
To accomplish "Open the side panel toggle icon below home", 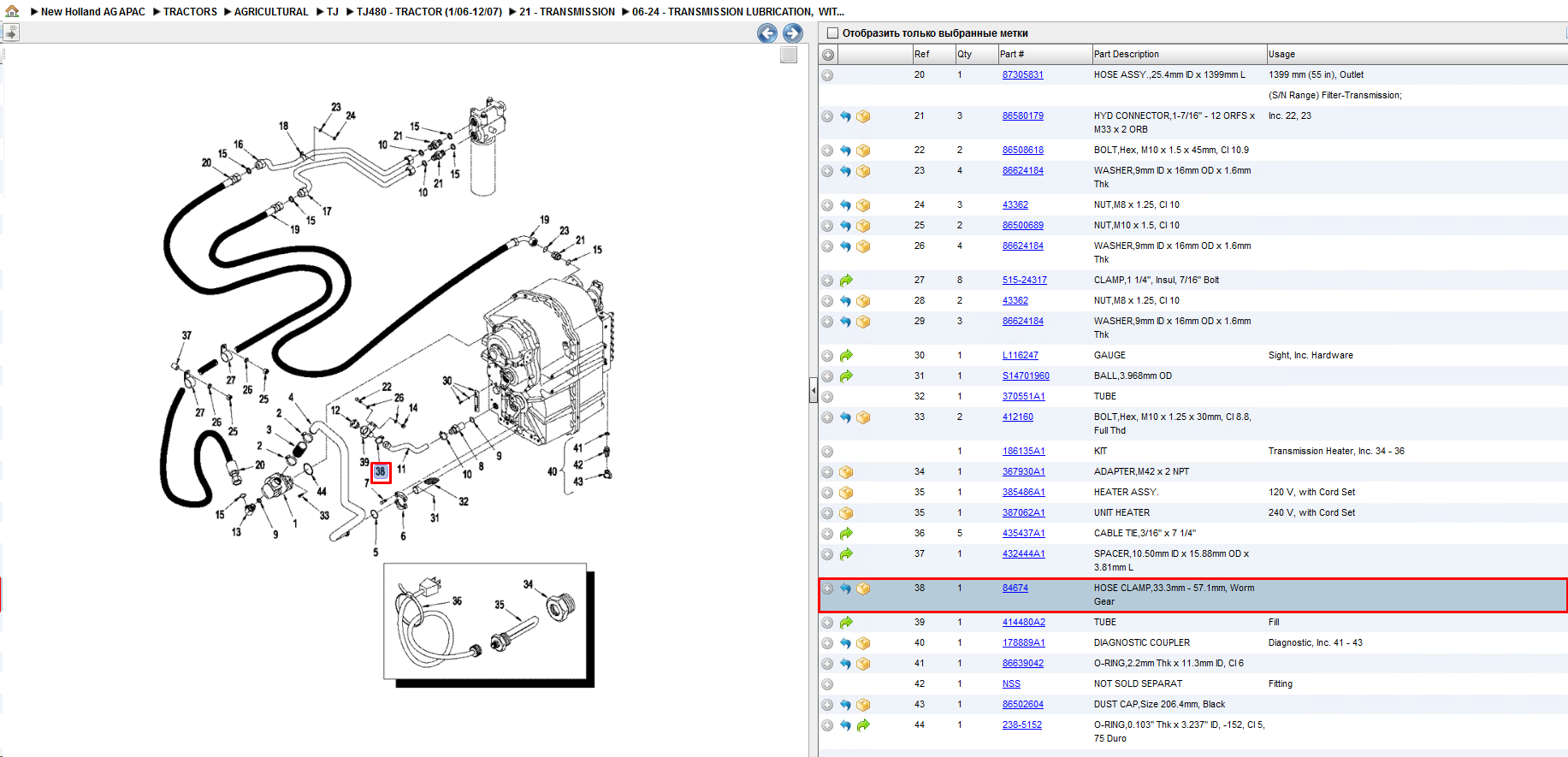I will 11,33.
